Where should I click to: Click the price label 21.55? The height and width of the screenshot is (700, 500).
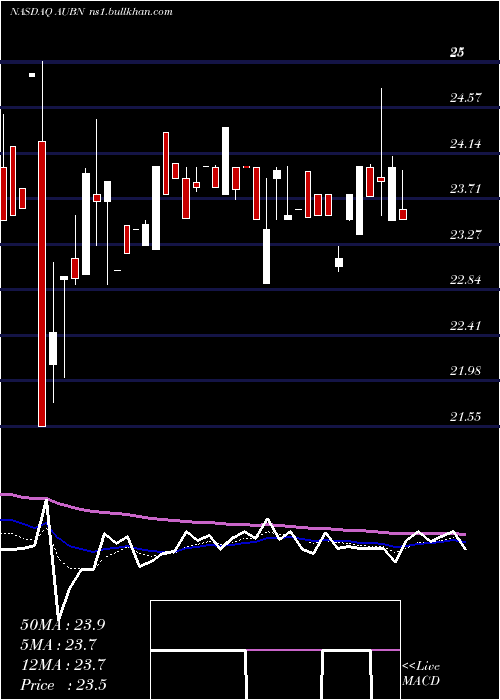pos(466,417)
